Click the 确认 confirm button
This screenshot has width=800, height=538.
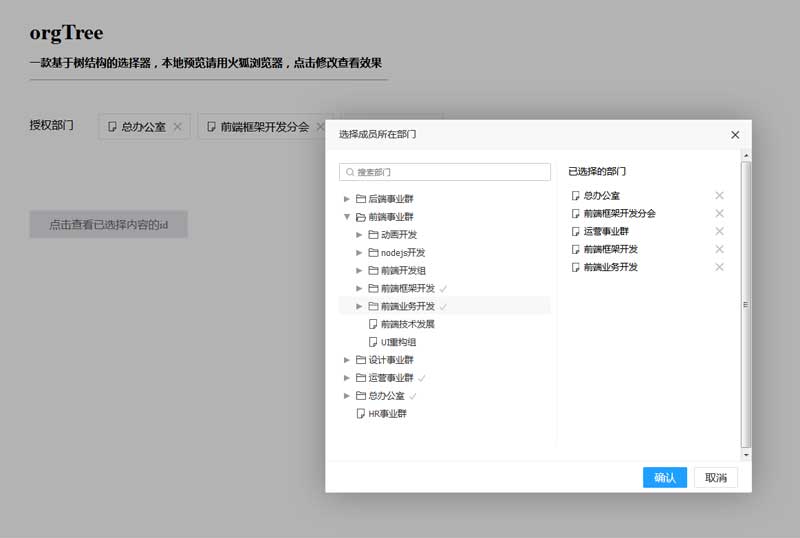coord(665,477)
